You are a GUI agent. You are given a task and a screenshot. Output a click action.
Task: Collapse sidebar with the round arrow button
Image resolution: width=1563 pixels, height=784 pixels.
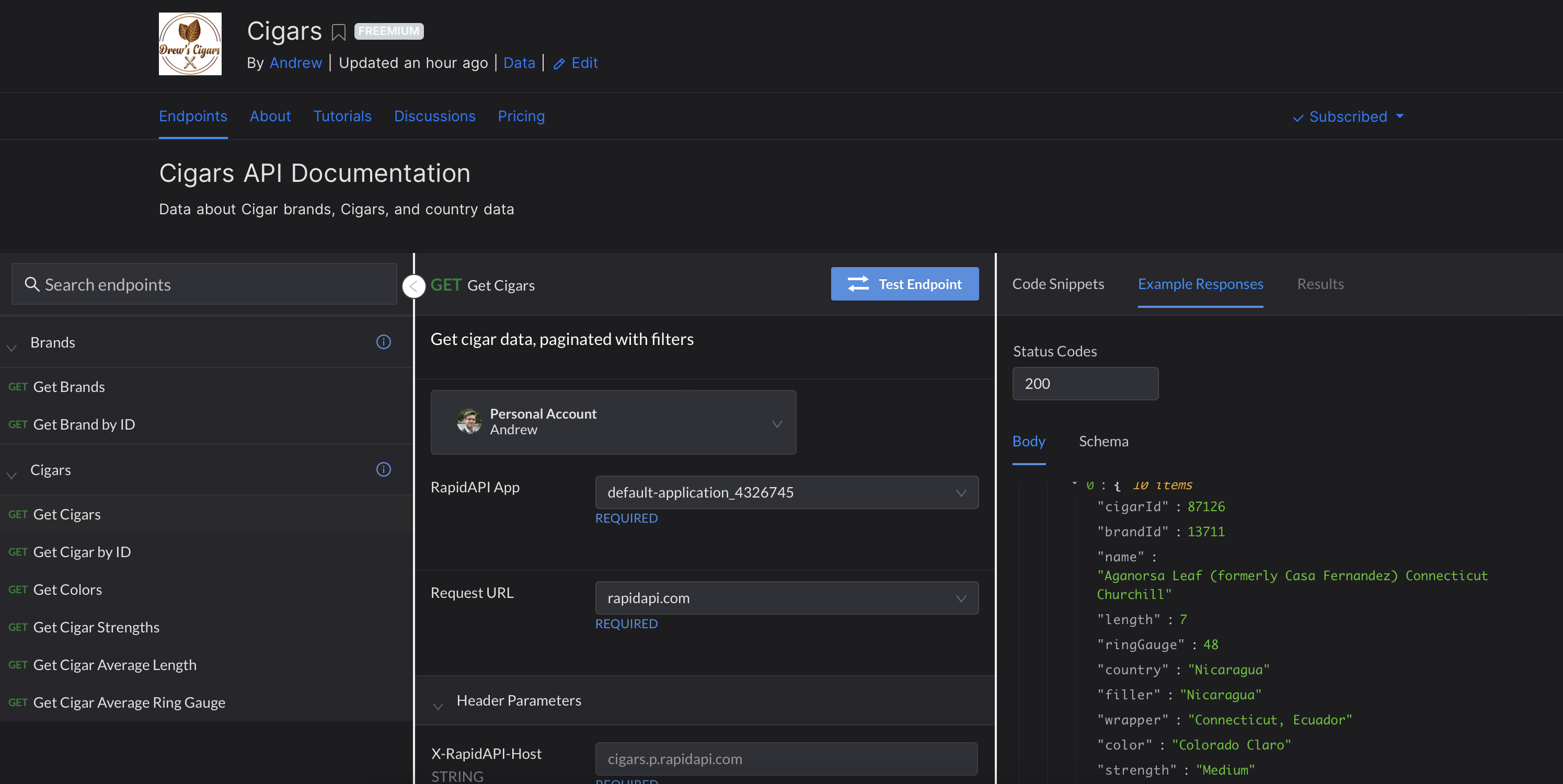pyautogui.click(x=415, y=285)
